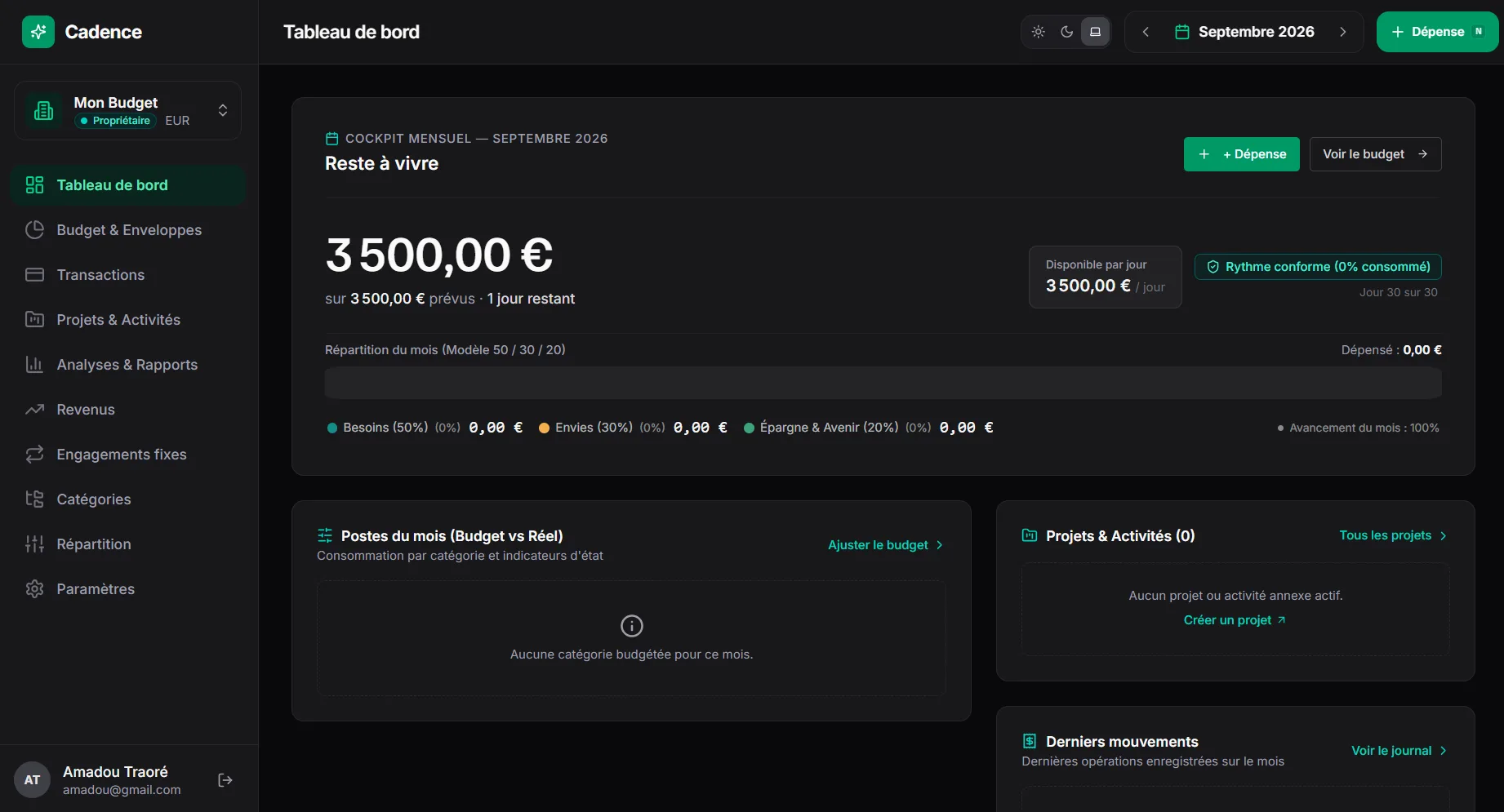The image size is (1504, 812).
Task: Select system theme laptop toggle
Action: (1095, 32)
